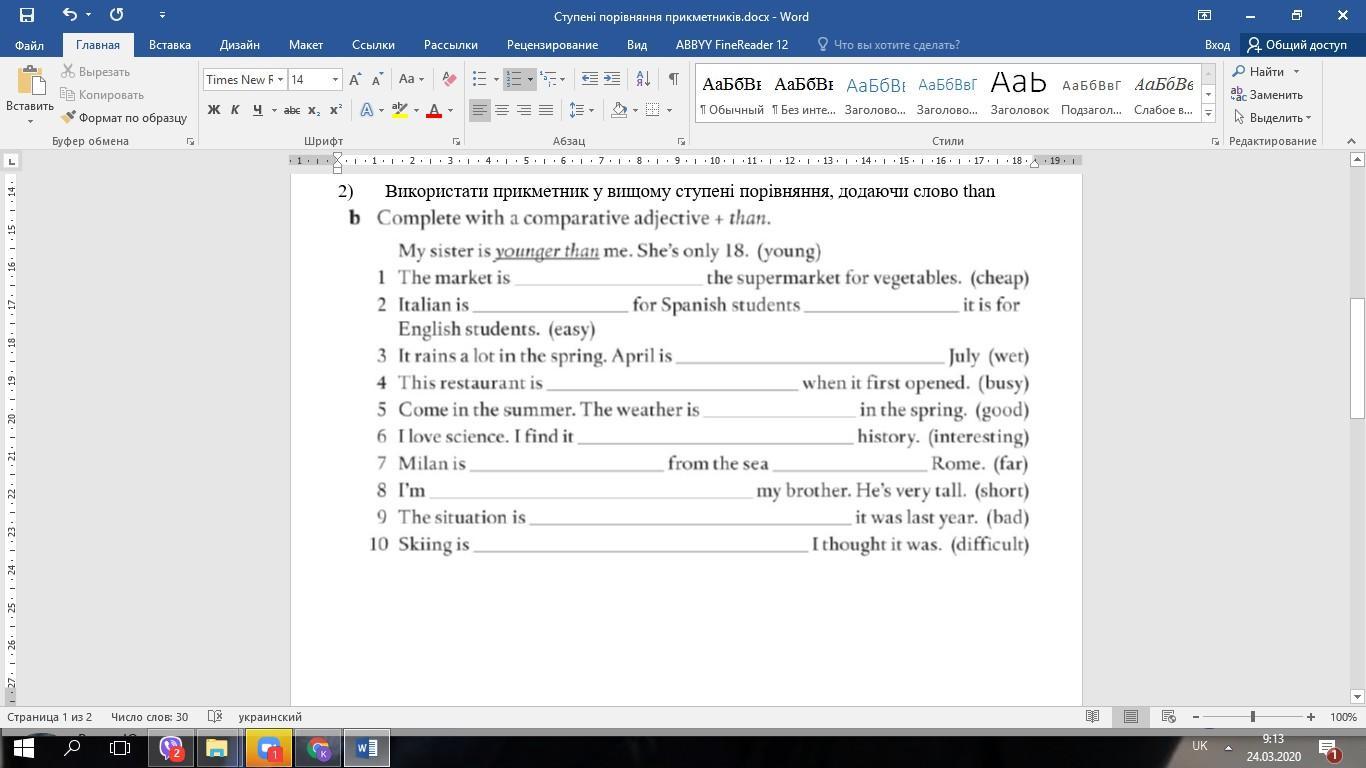Open the font size dropdown

(335, 80)
